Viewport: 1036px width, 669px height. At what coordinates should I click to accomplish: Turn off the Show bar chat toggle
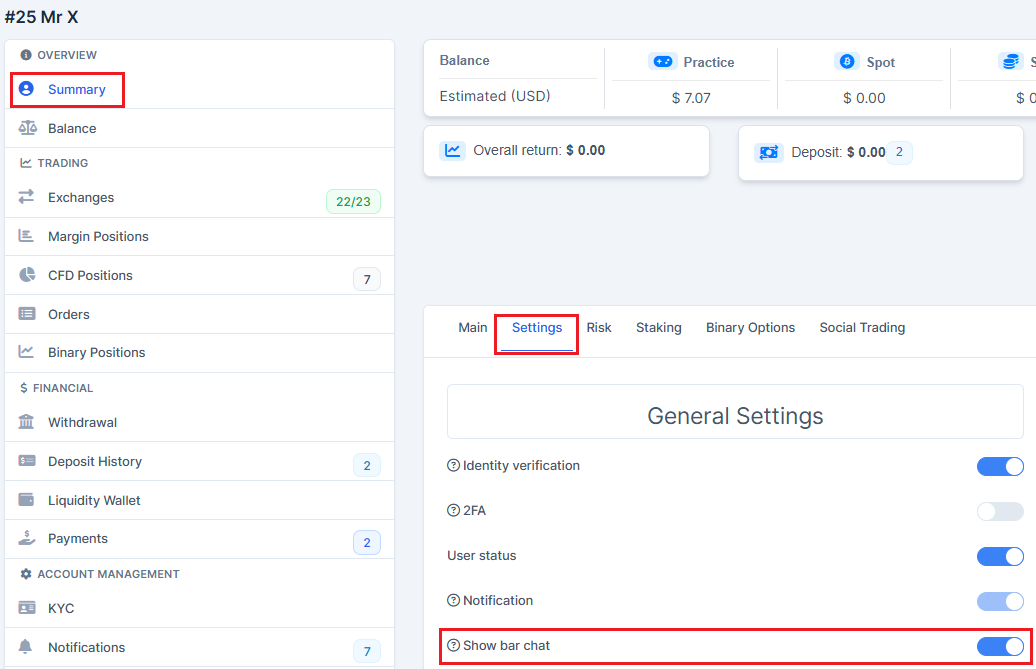click(1000, 646)
